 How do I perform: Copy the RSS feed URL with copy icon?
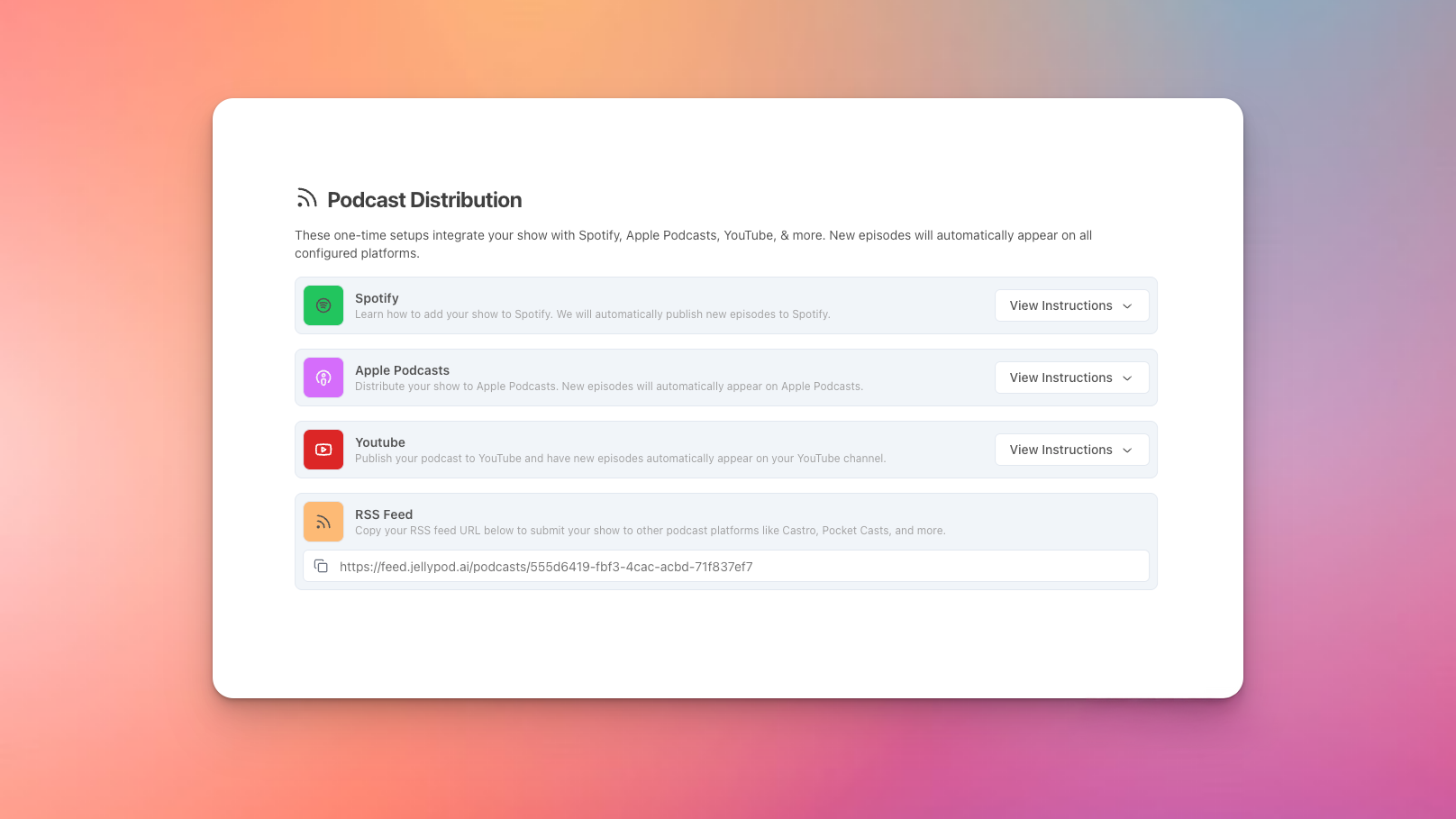coord(321,566)
